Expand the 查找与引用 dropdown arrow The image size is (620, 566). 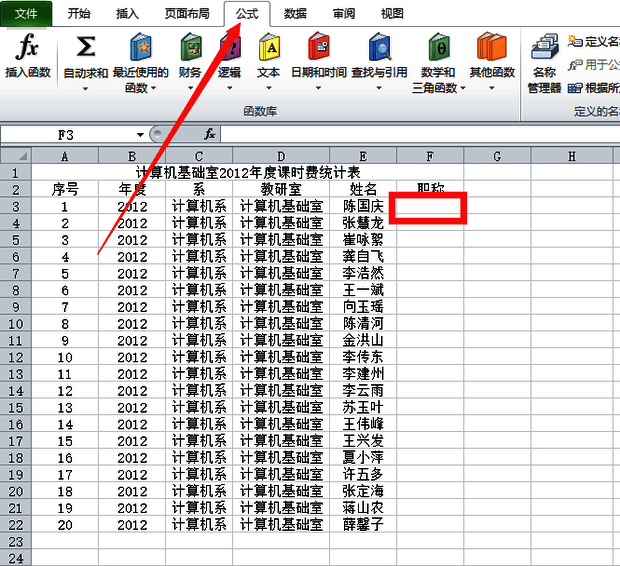tap(379, 88)
